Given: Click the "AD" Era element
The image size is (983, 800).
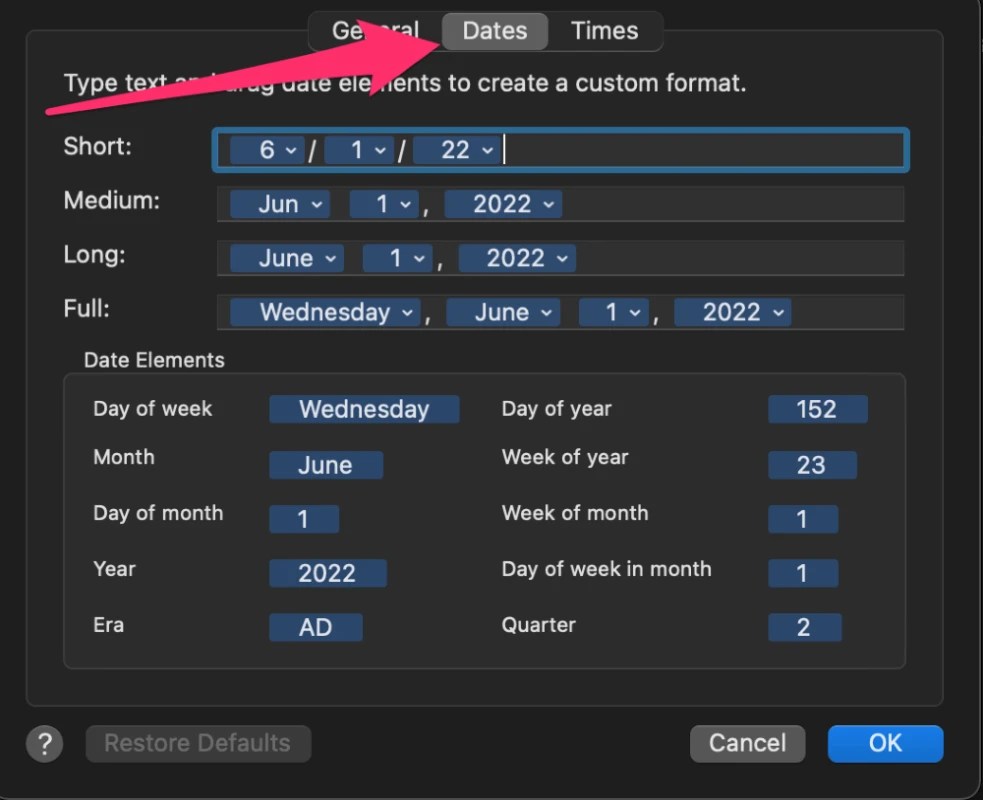Looking at the screenshot, I should coord(316,627).
